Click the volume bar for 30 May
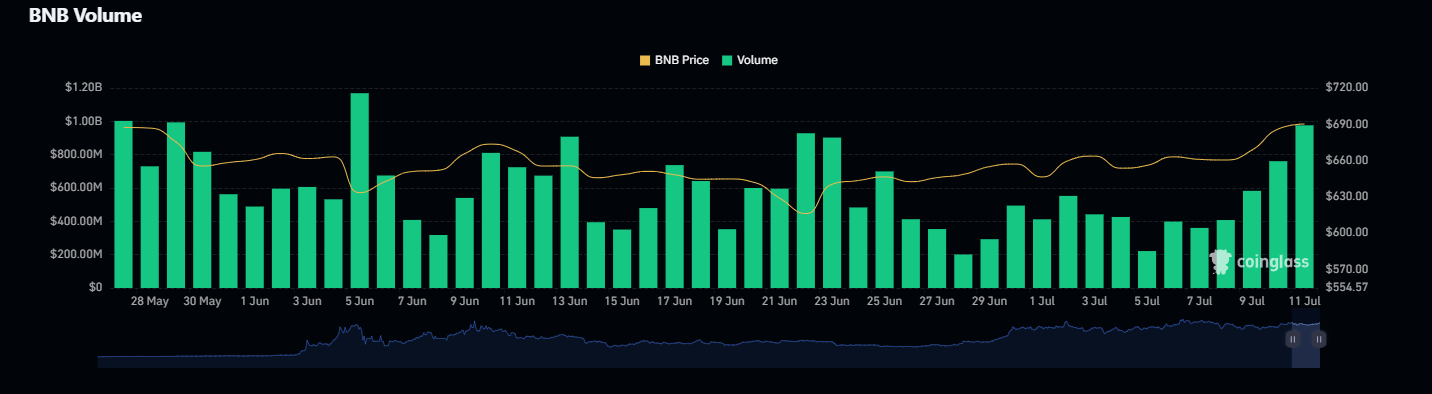1432x394 pixels. 202,220
